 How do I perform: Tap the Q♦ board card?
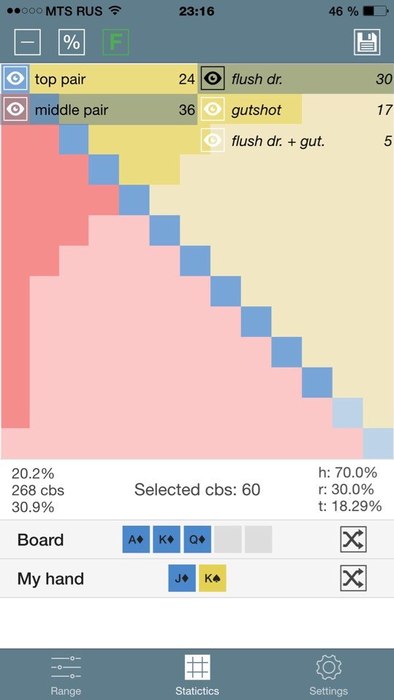point(197,539)
